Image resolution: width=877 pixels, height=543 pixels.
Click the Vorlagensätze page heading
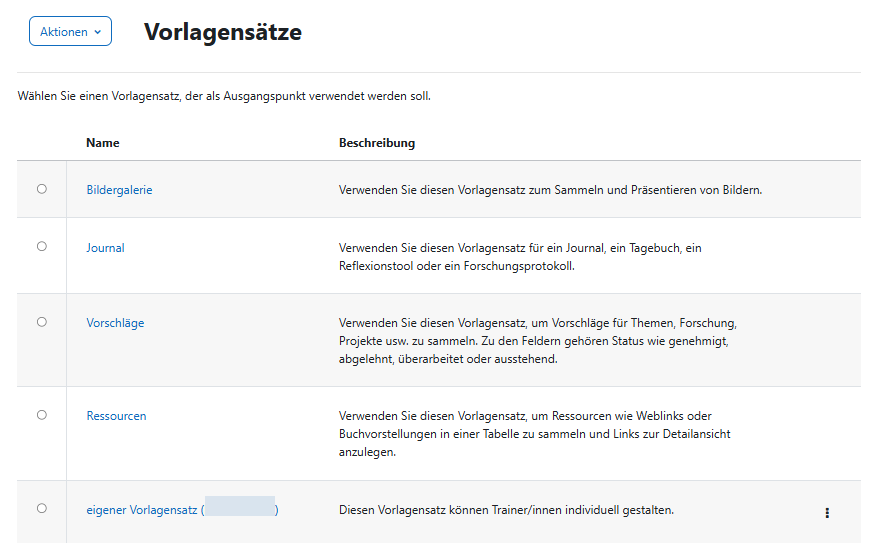coord(223,32)
